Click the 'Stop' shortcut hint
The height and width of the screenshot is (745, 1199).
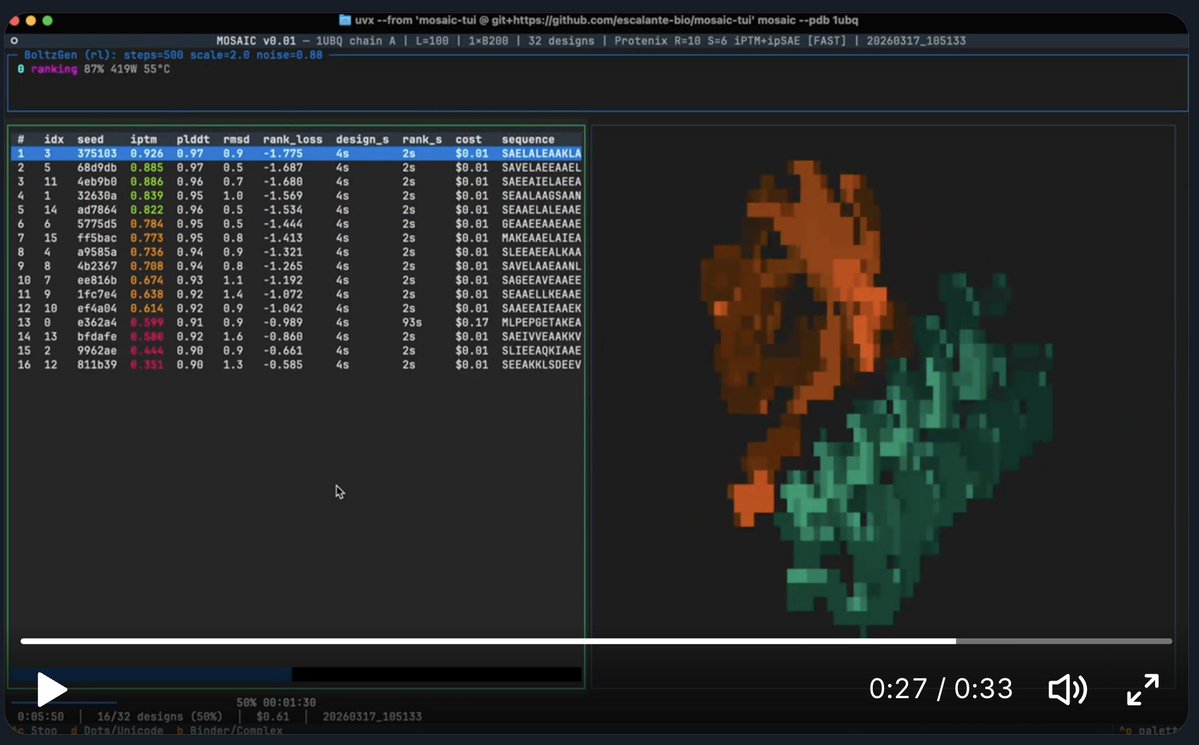click(44, 730)
